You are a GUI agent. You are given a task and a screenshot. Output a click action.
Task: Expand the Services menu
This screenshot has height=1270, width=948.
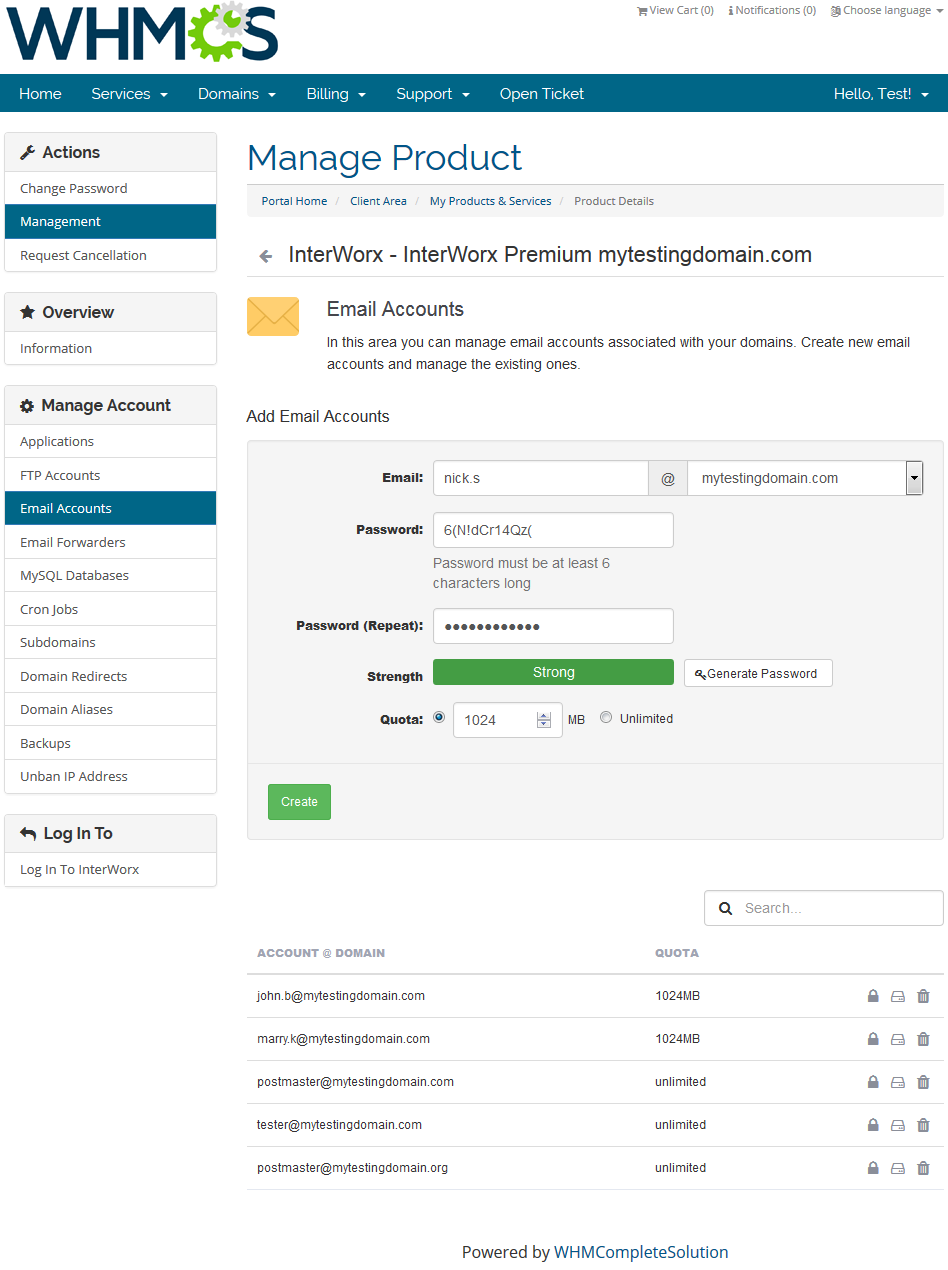coord(129,94)
